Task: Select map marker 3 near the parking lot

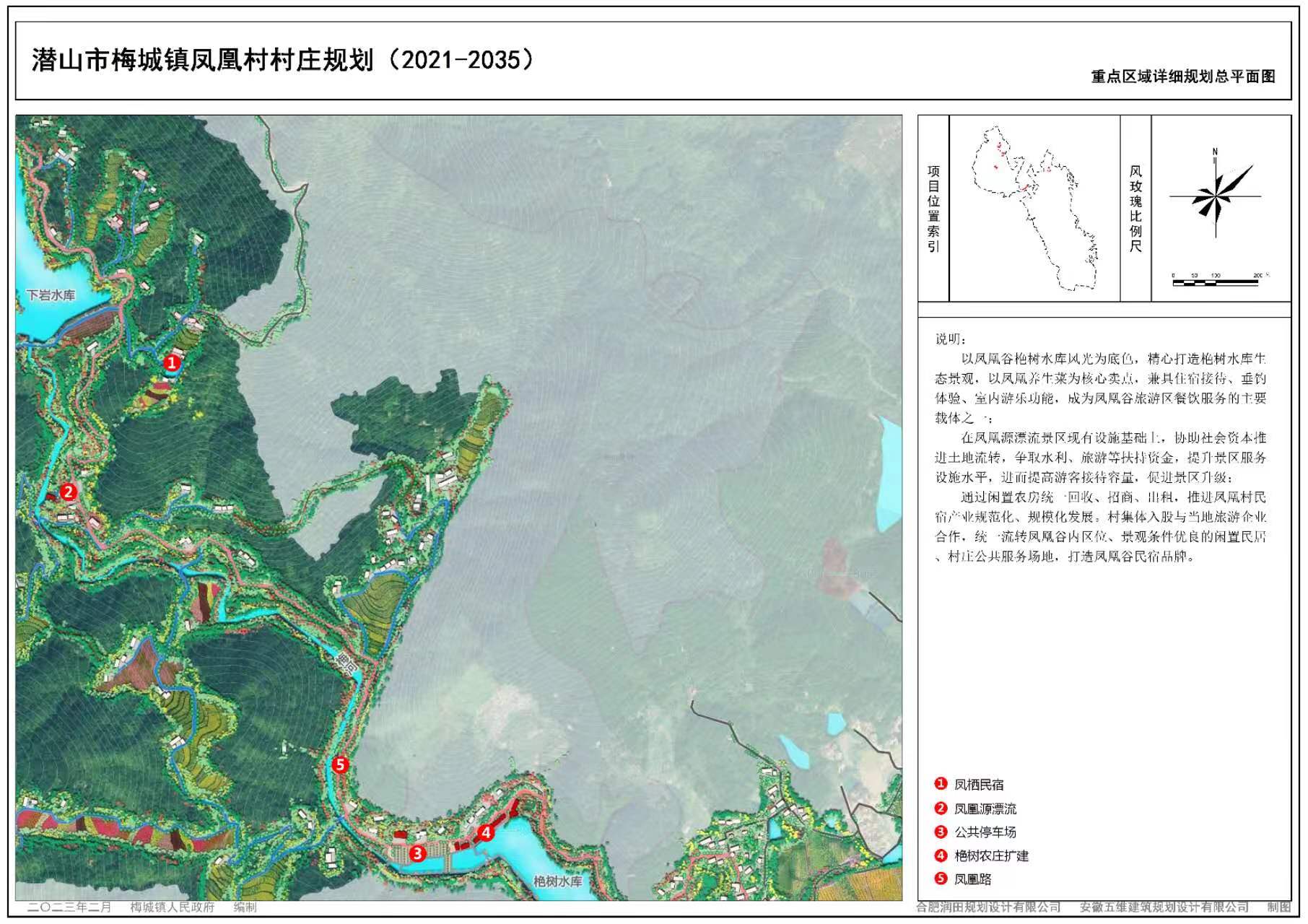Action: coord(417,853)
